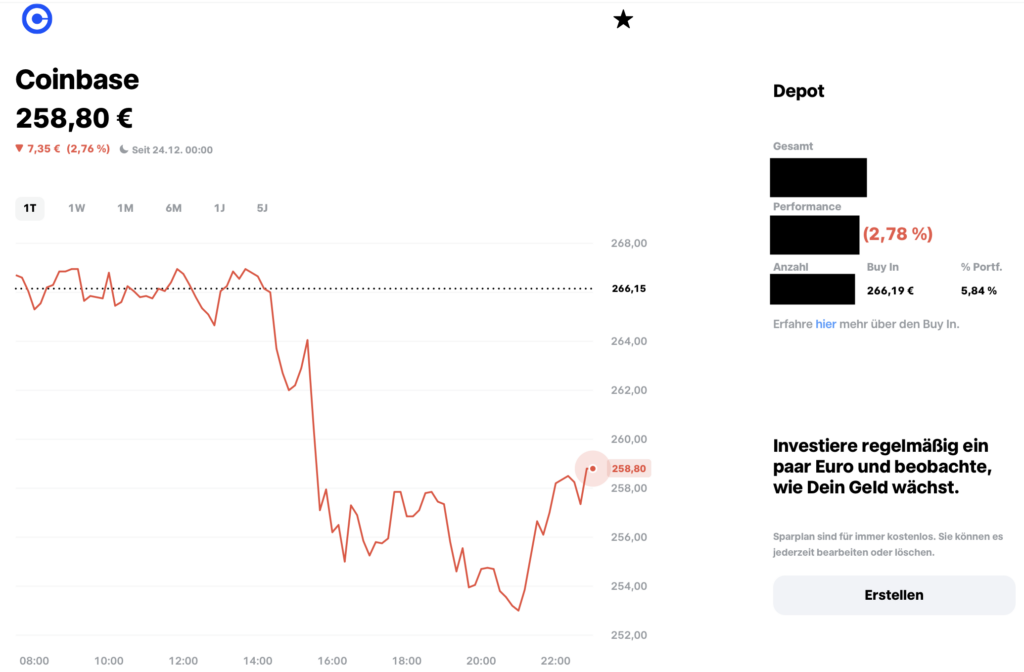The width and height of the screenshot is (1024, 672).
Task: Click the 258,80 price label on axis
Action: click(x=629, y=468)
